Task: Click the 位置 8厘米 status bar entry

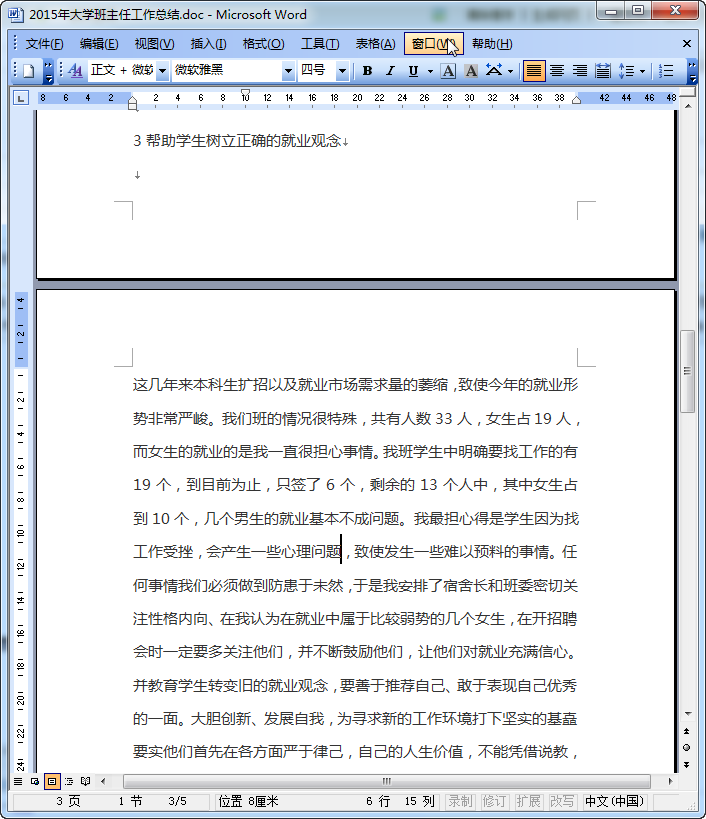Action: (x=249, y=801)
